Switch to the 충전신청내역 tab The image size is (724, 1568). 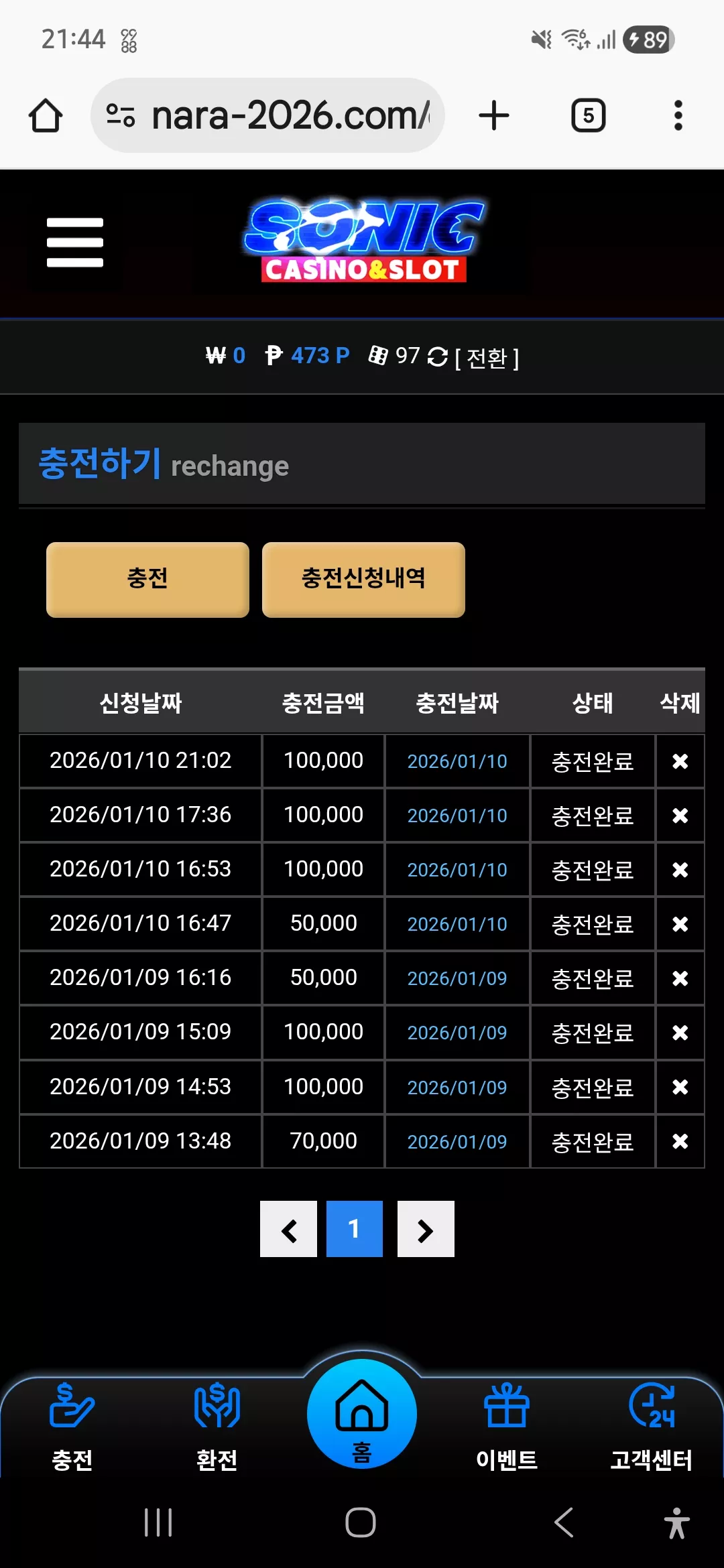click(363, 580)
